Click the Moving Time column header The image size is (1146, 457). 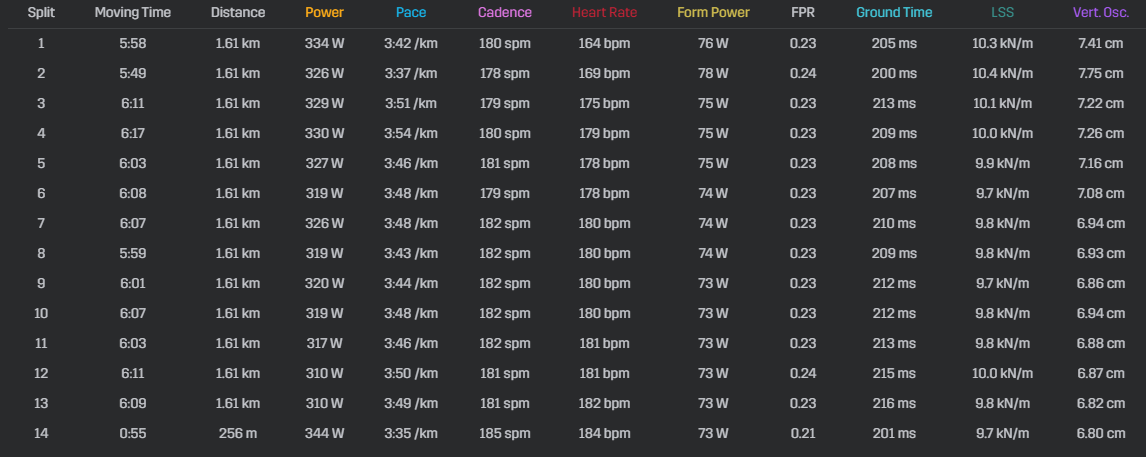click(132, 12)
